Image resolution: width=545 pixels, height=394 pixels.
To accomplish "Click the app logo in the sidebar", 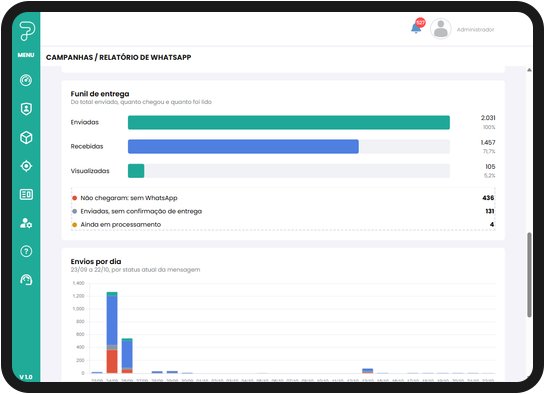I will pyautogui.click(x=26, y=31).
